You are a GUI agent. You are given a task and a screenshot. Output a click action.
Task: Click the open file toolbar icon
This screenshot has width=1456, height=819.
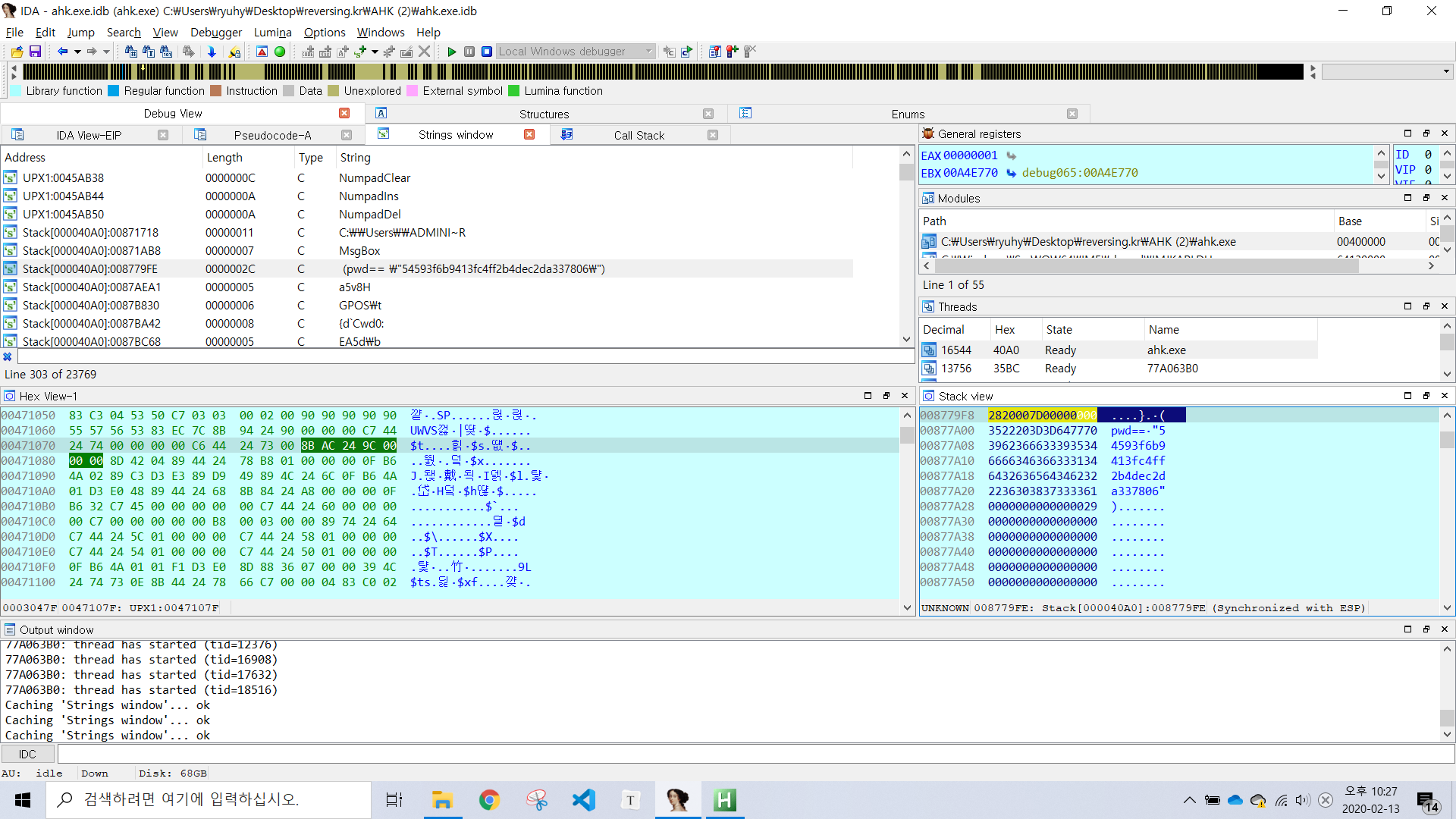pyautogui.click(x=17, y=52)
